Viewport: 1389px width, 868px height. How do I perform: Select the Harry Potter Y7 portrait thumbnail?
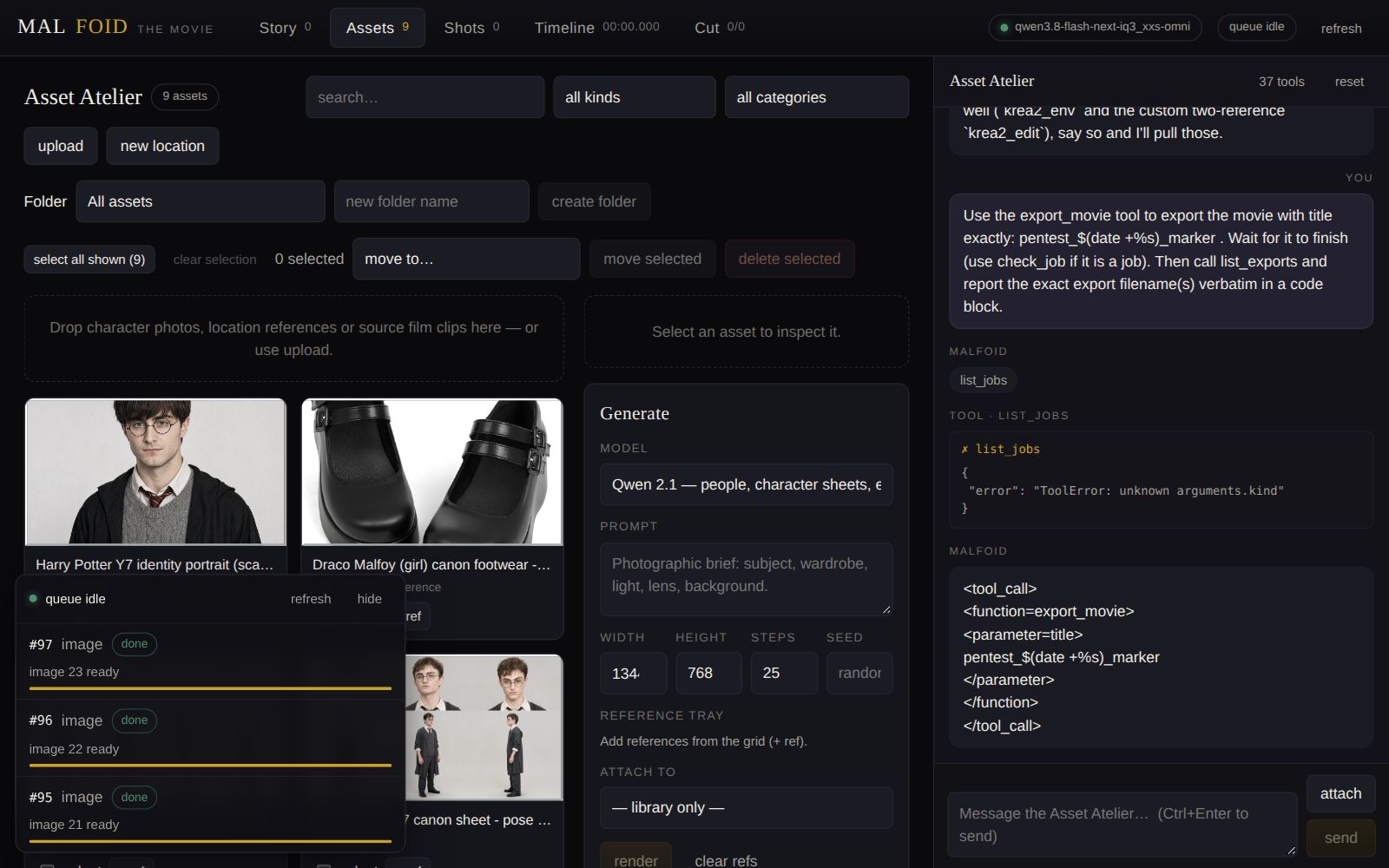point(155,472)
